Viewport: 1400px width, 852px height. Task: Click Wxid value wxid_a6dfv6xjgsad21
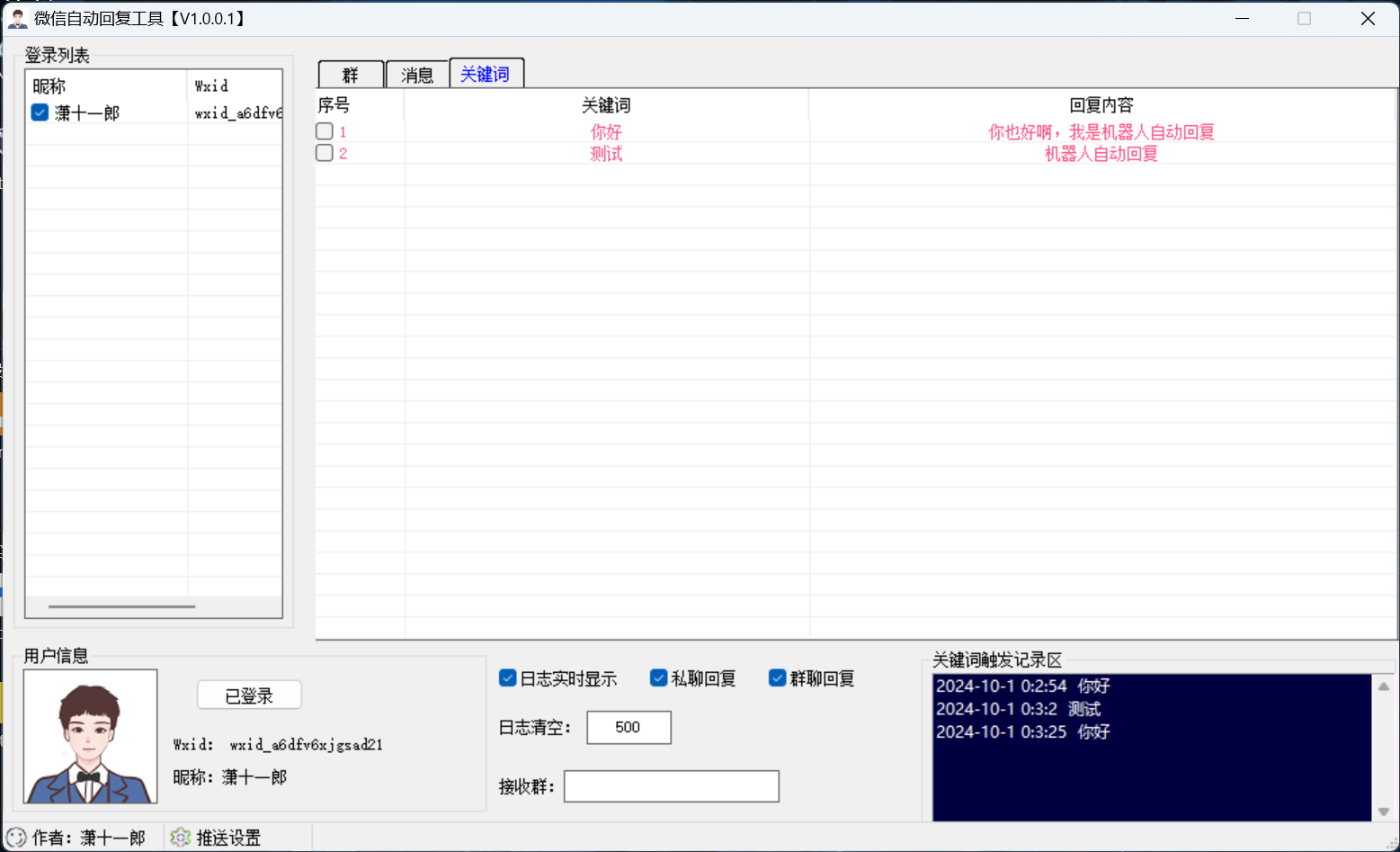point(307,745)
